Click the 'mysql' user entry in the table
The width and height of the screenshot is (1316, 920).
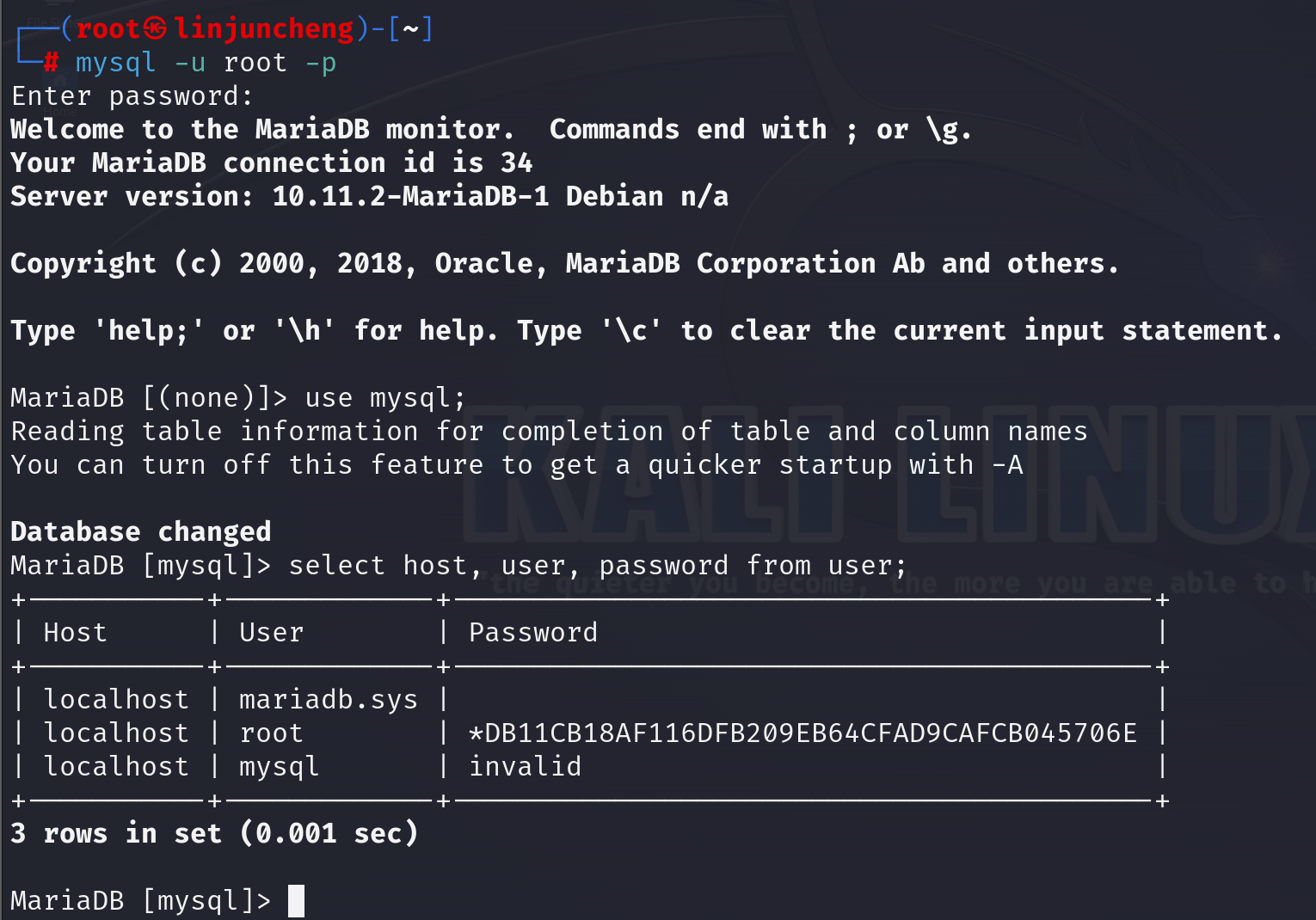point(280,767)
